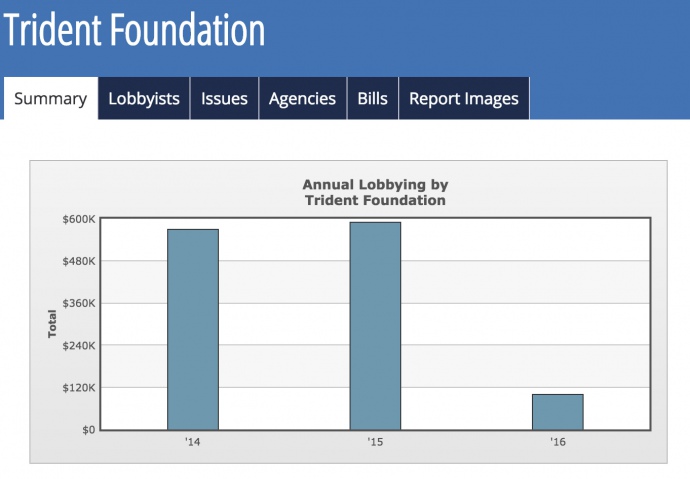Viewport: 690px width, 479px height.
Task: Click the $600K y-axis label
Action: click(77, 219)
